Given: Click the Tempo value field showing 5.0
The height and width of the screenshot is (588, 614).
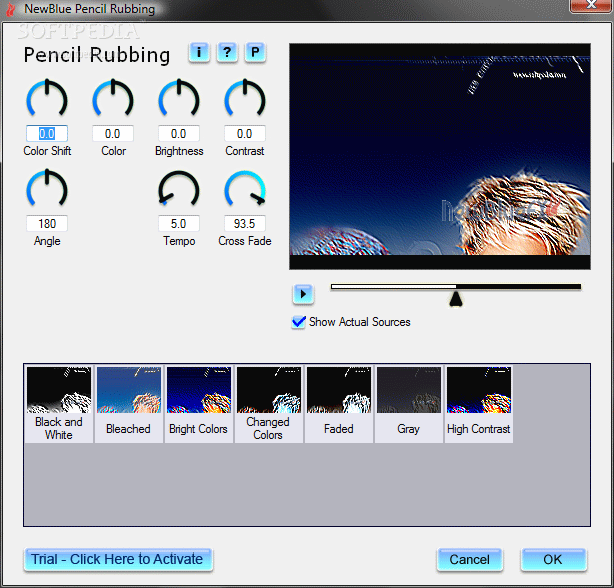Looking at the screenshot, I should point(179,224).
